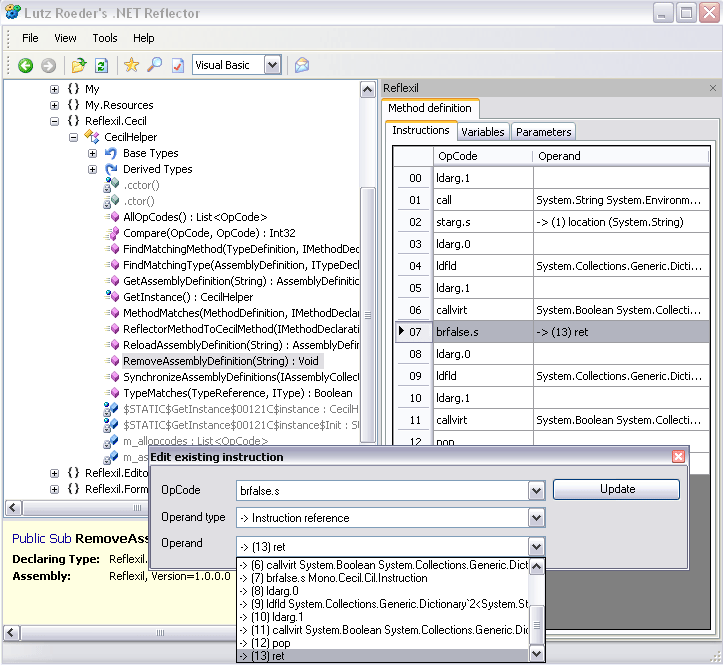
Task: Expand the My namespace node
Action: 54,89
